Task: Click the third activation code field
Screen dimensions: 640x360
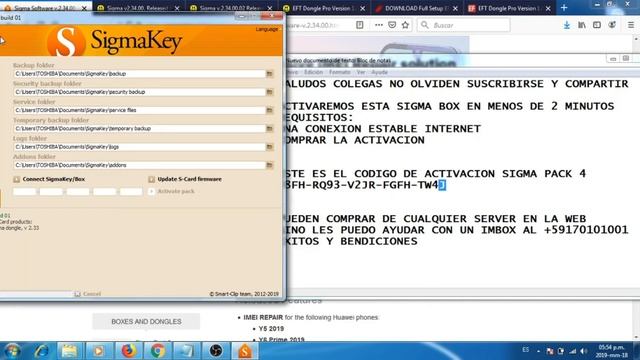Action: pyautogui.click(x=78, y=191)
